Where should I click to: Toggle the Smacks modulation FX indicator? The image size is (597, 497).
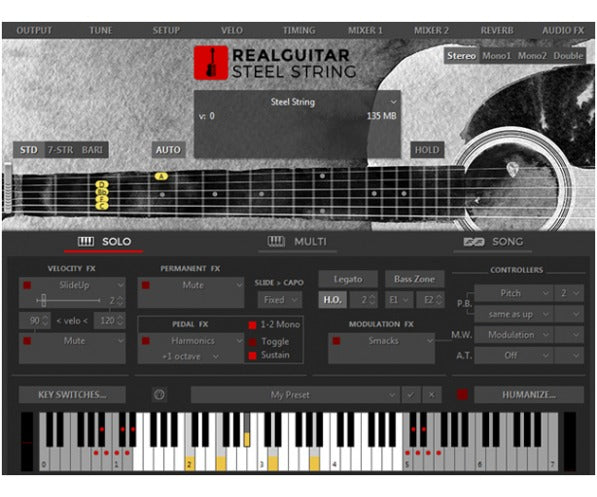[x=336, y=340]
